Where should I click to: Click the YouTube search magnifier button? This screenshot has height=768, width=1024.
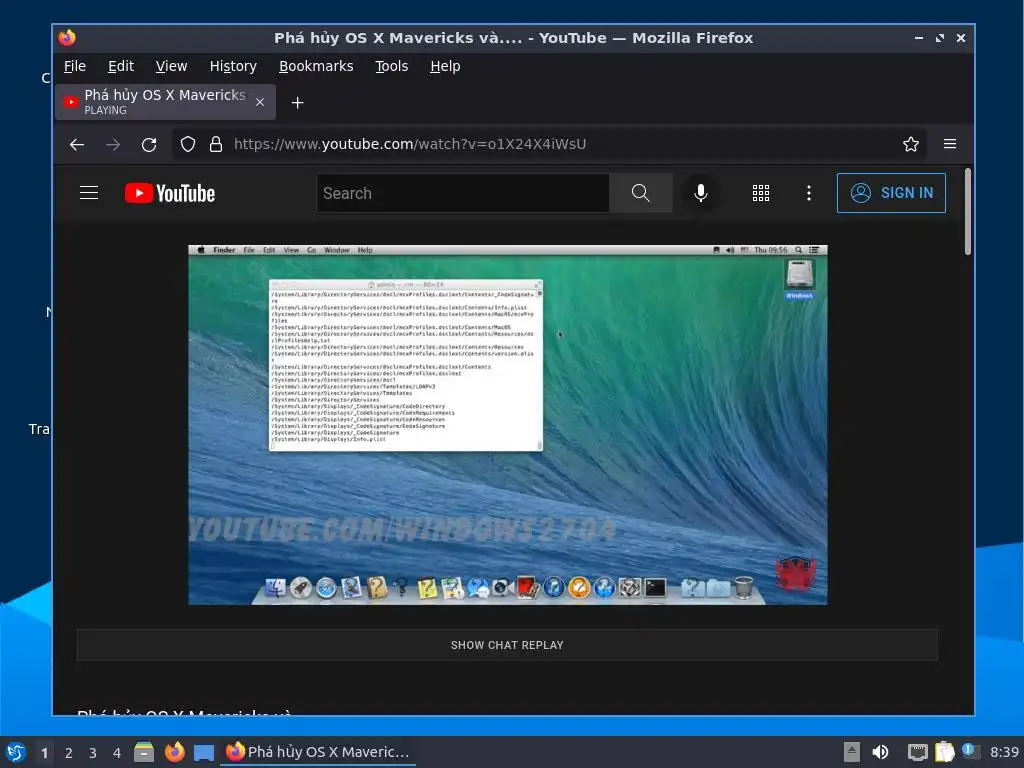pos(641,193)
